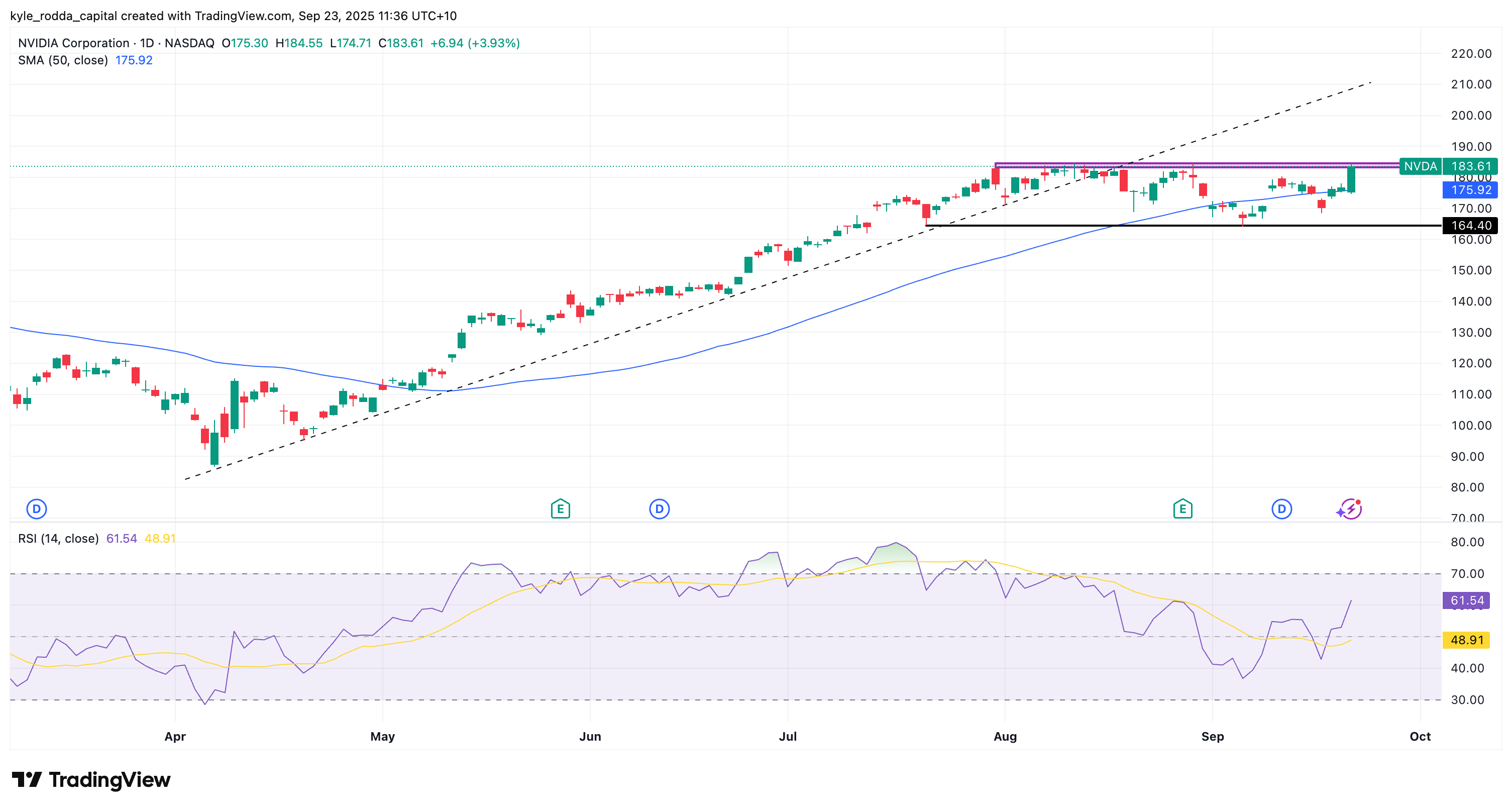Click the Jul label on time axis
The image size is (1512, 810).
pos(788,736)
